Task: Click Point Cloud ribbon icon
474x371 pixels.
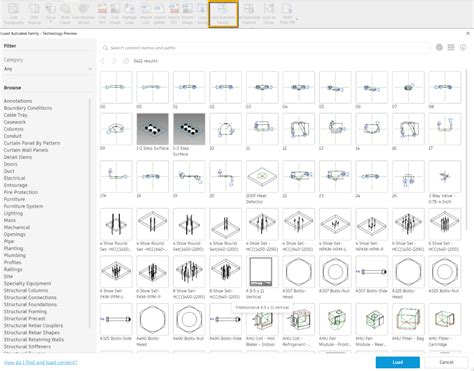Action: (65, 13)
